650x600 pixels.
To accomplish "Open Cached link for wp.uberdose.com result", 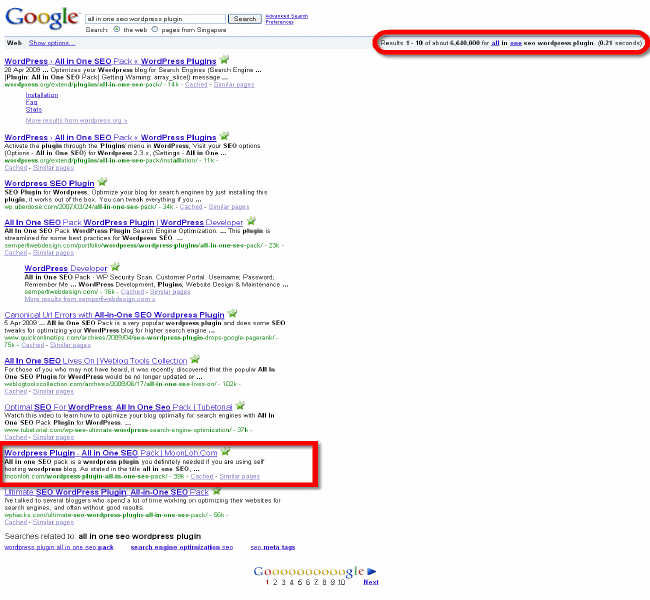I will click(x=191, y=206).
